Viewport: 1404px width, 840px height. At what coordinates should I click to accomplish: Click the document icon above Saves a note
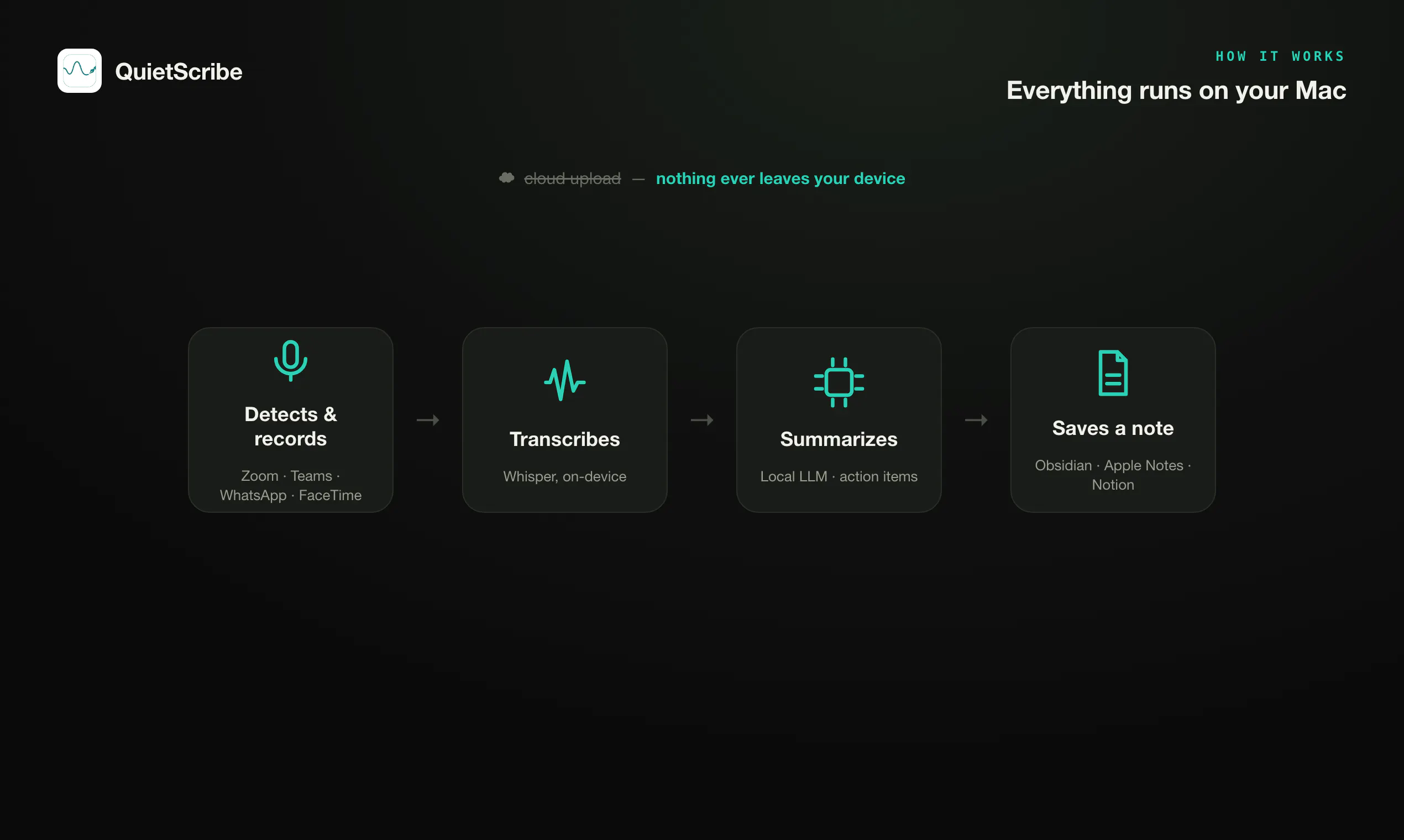[x=1113, y=373]
